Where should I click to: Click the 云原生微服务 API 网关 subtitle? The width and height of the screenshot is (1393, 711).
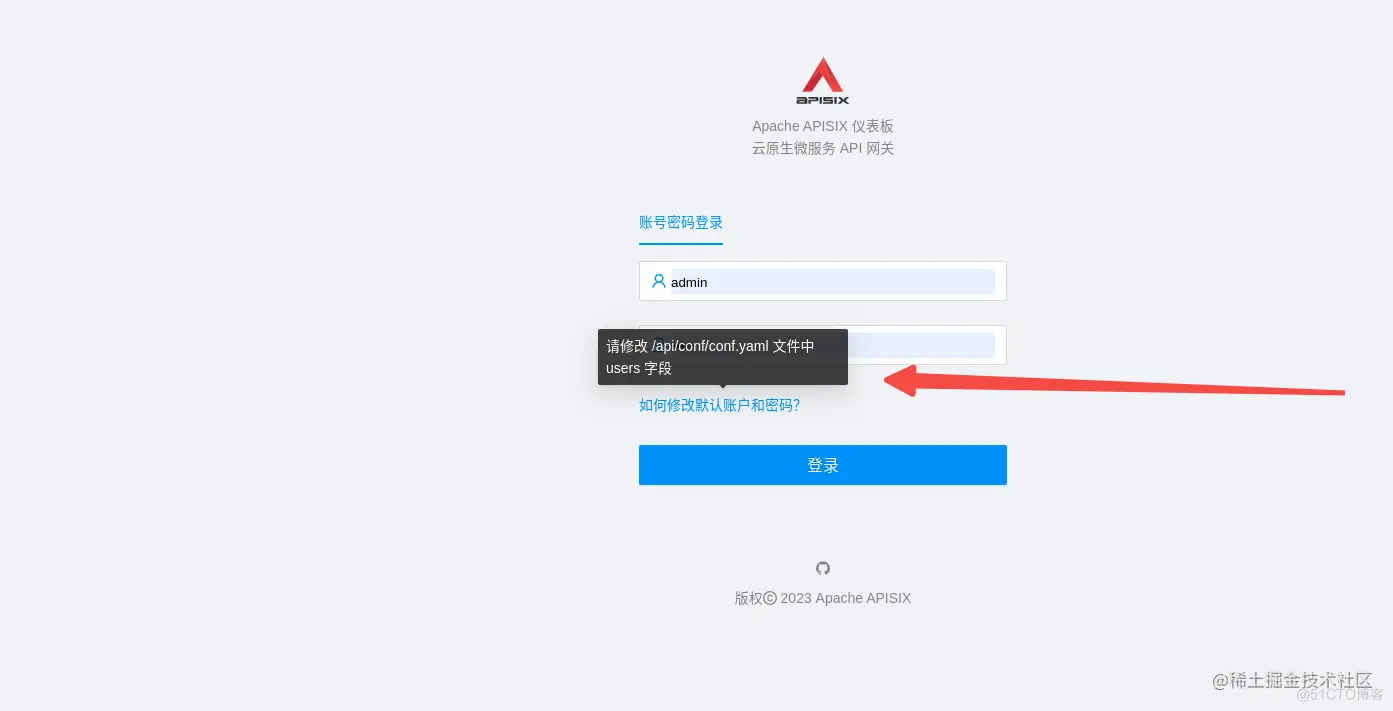(823, 148)
